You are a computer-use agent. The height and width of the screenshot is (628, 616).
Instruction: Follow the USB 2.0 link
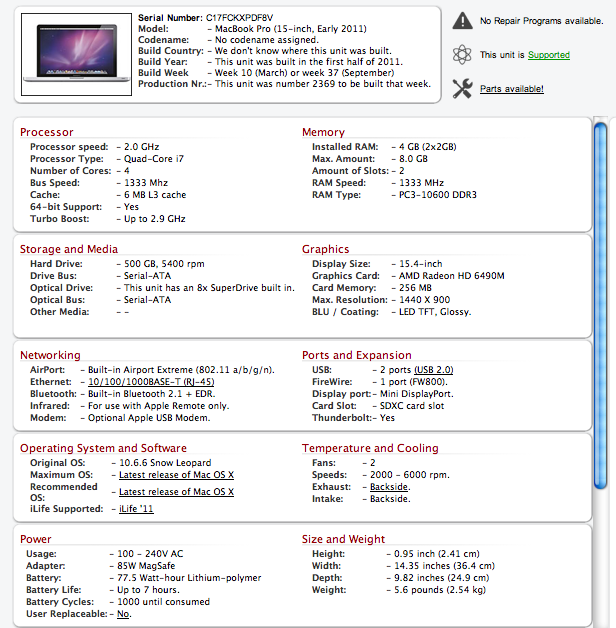(433, 370)
